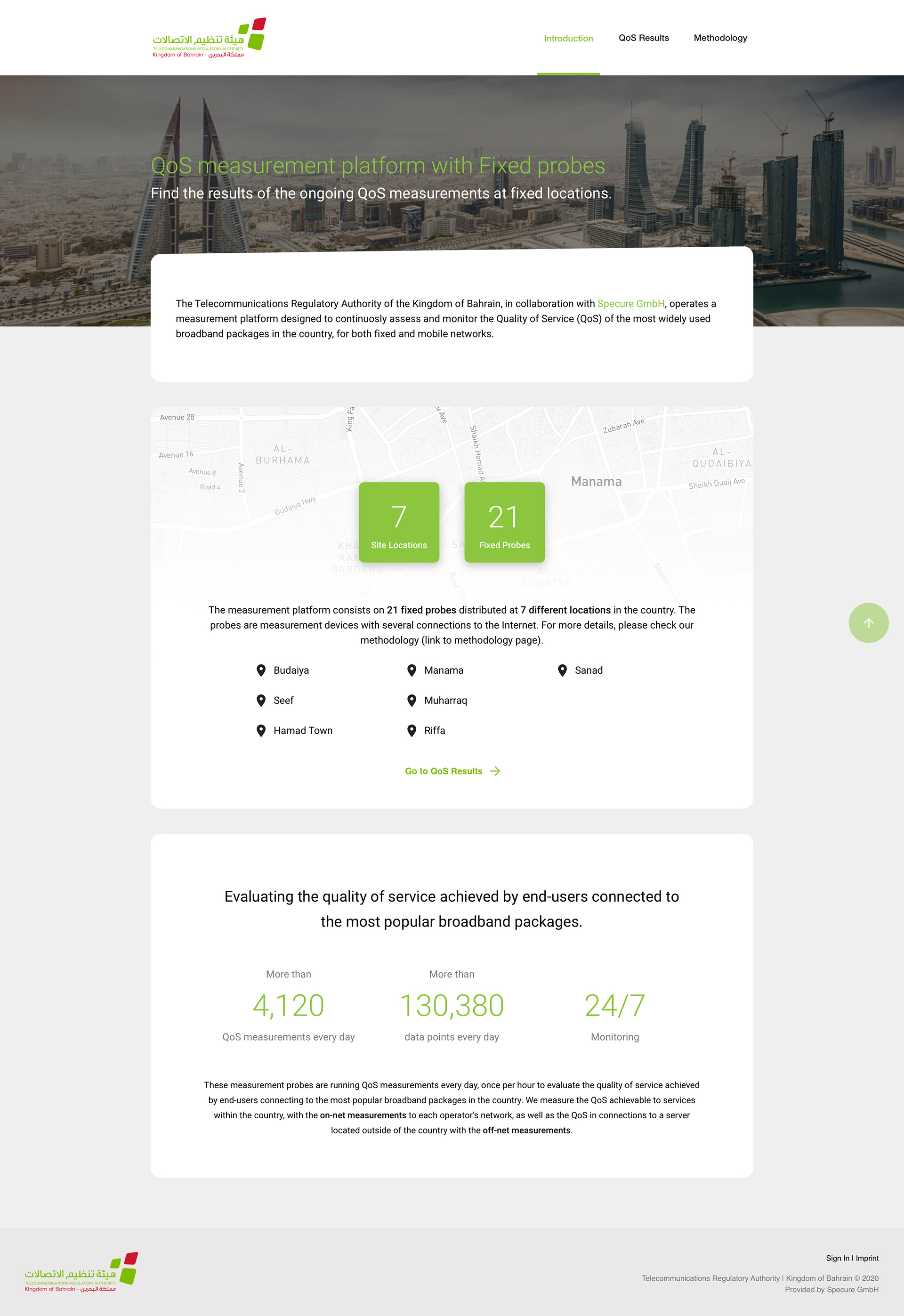Screen dimensions: 904x1316
Task: Click the arrow beside Go to QoS Results
Action: tap(495, 771)
